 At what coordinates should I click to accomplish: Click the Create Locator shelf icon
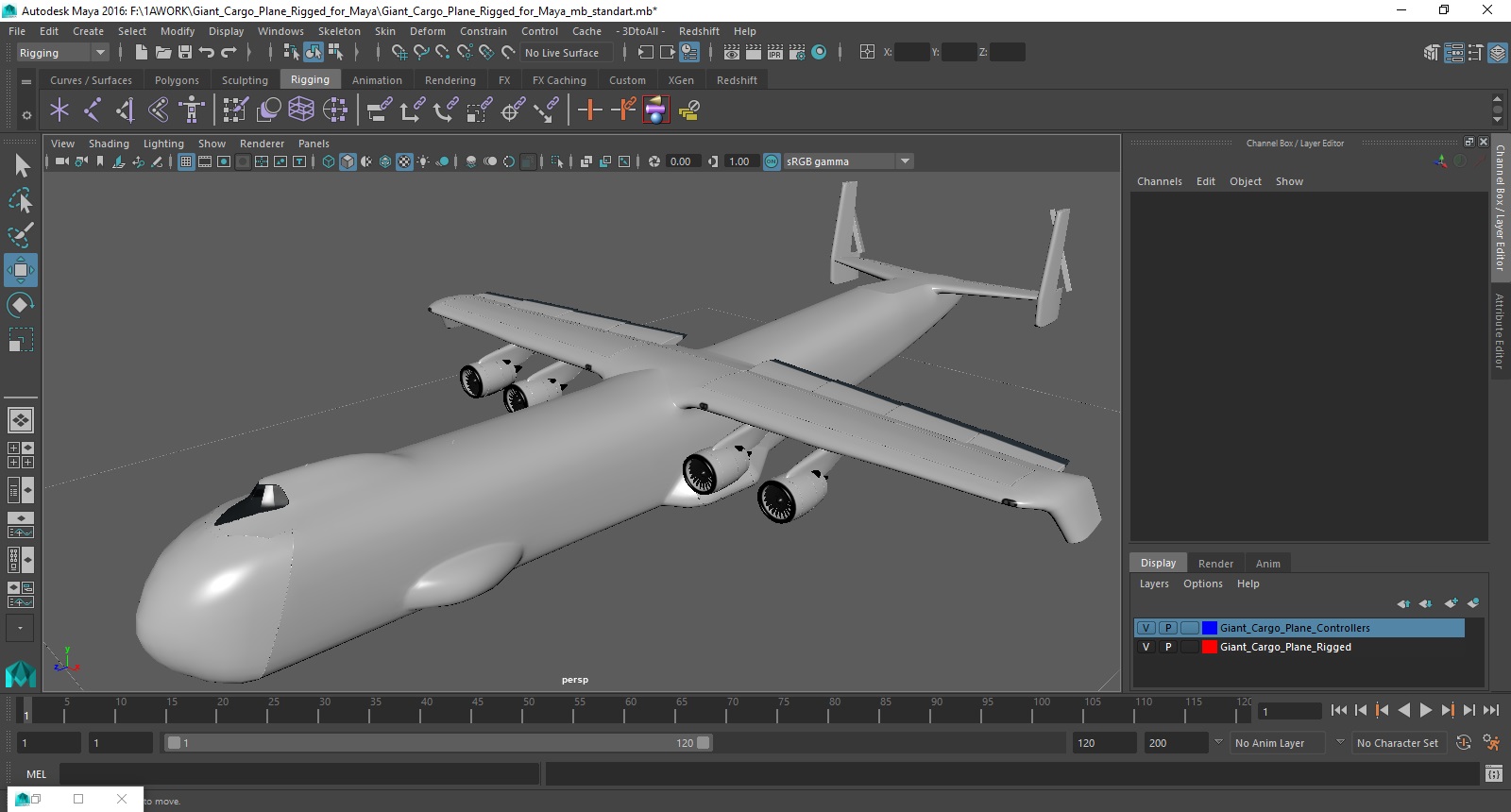[x=59, y=110]
